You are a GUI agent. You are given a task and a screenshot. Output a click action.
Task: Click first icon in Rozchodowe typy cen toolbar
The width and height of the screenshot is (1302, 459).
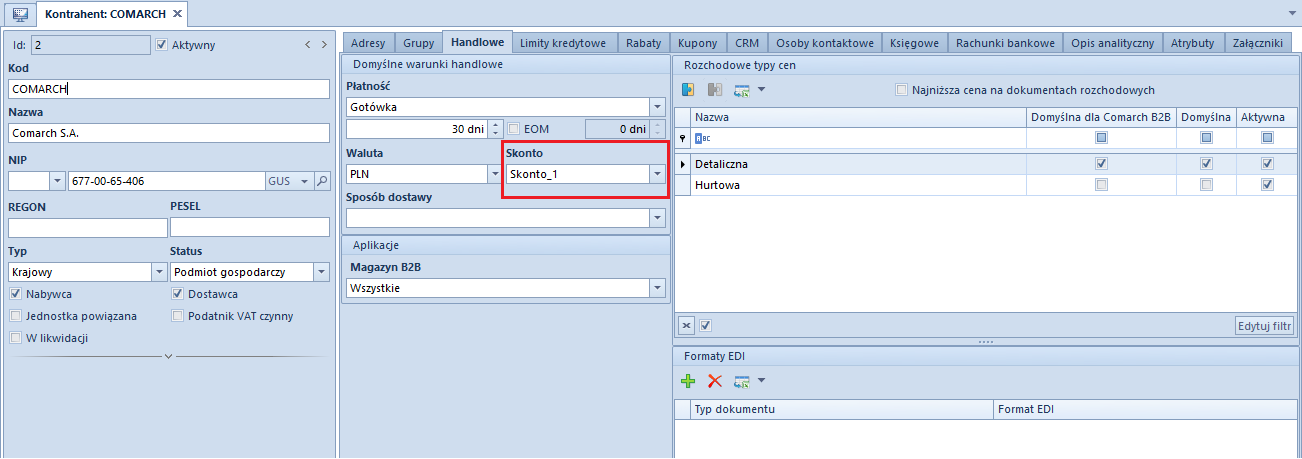tap(688, 90)
